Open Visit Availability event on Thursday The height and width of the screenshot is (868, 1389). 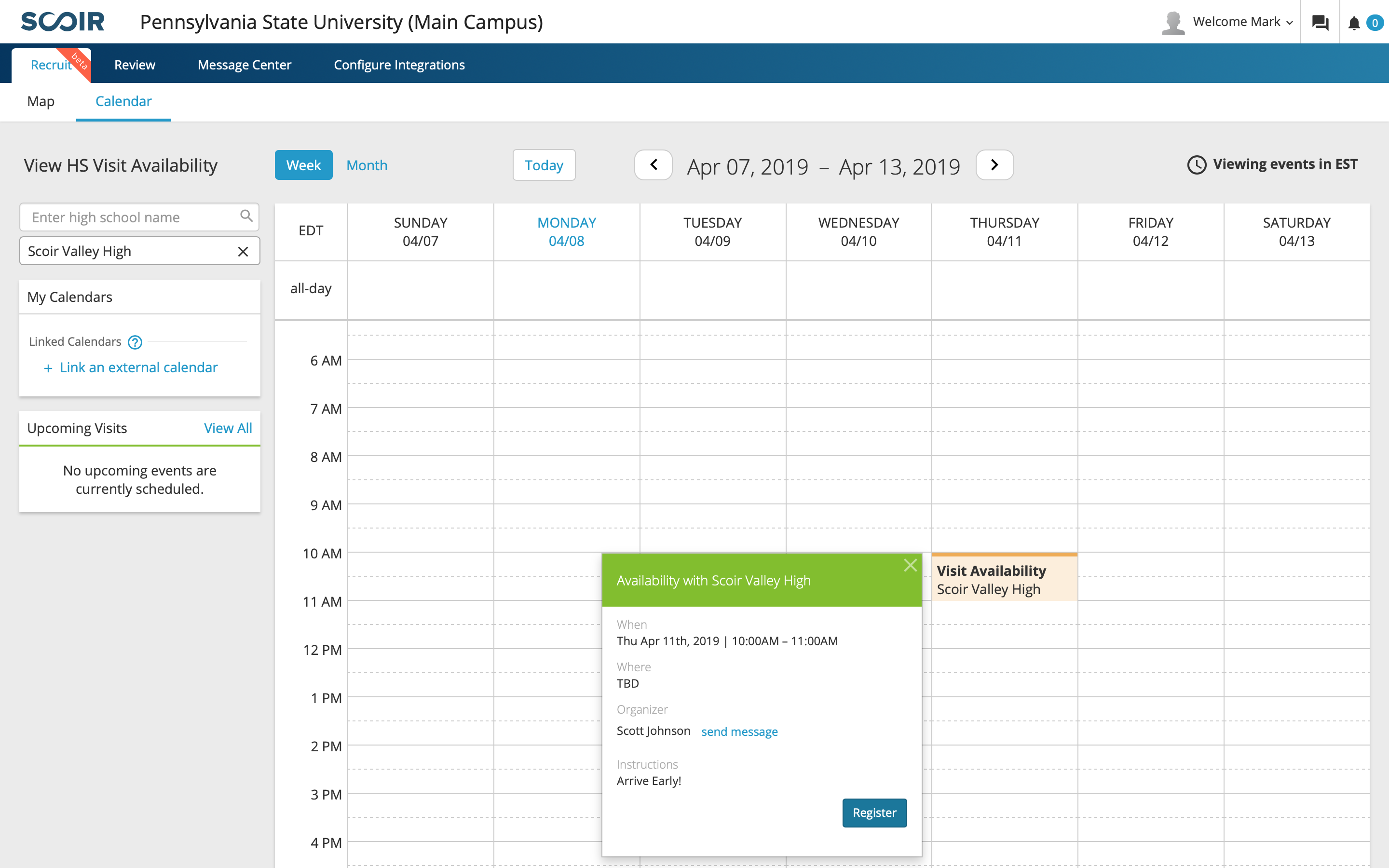(1005, 578)
